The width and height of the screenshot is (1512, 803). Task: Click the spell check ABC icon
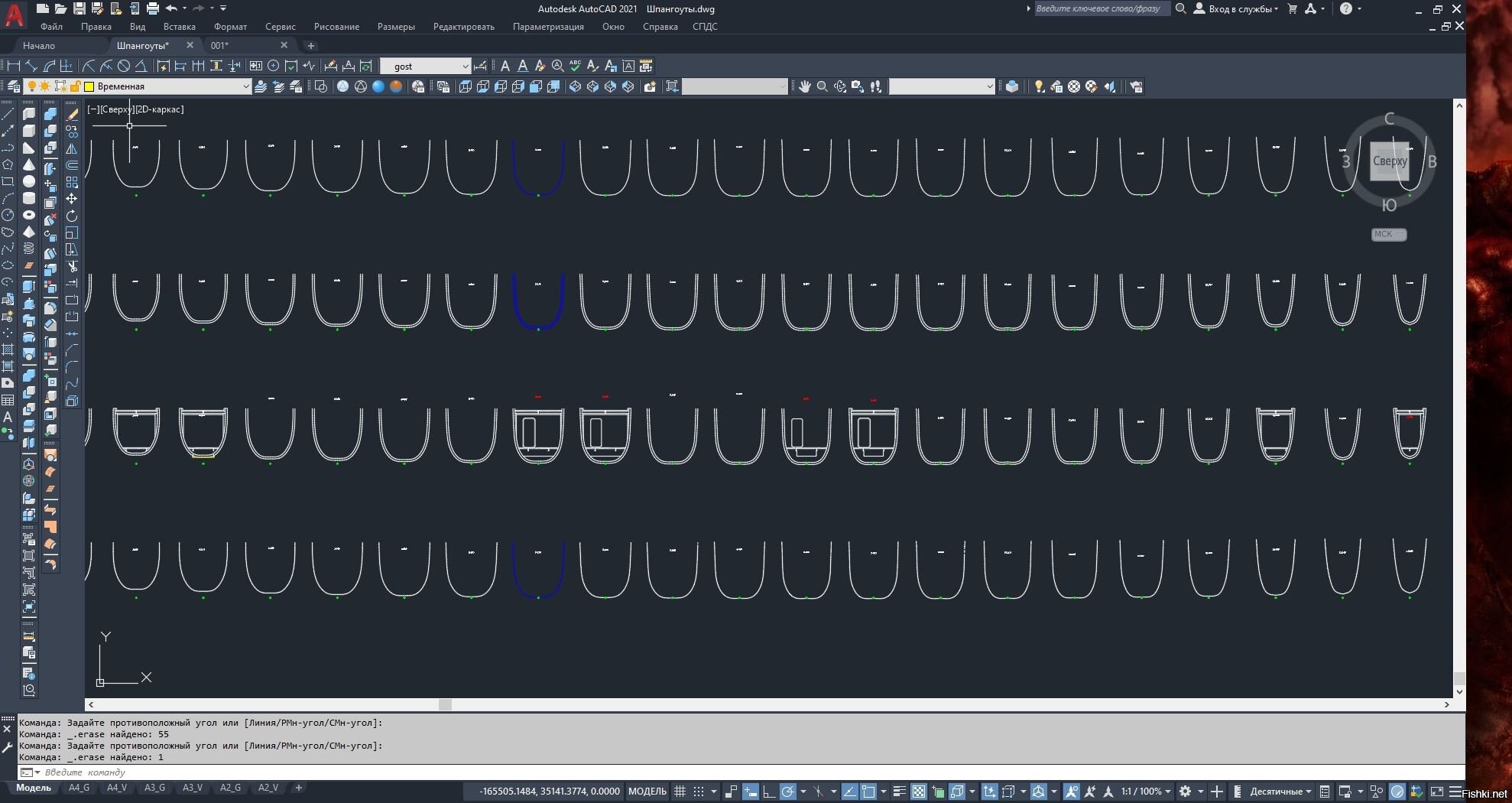(575, 66)
